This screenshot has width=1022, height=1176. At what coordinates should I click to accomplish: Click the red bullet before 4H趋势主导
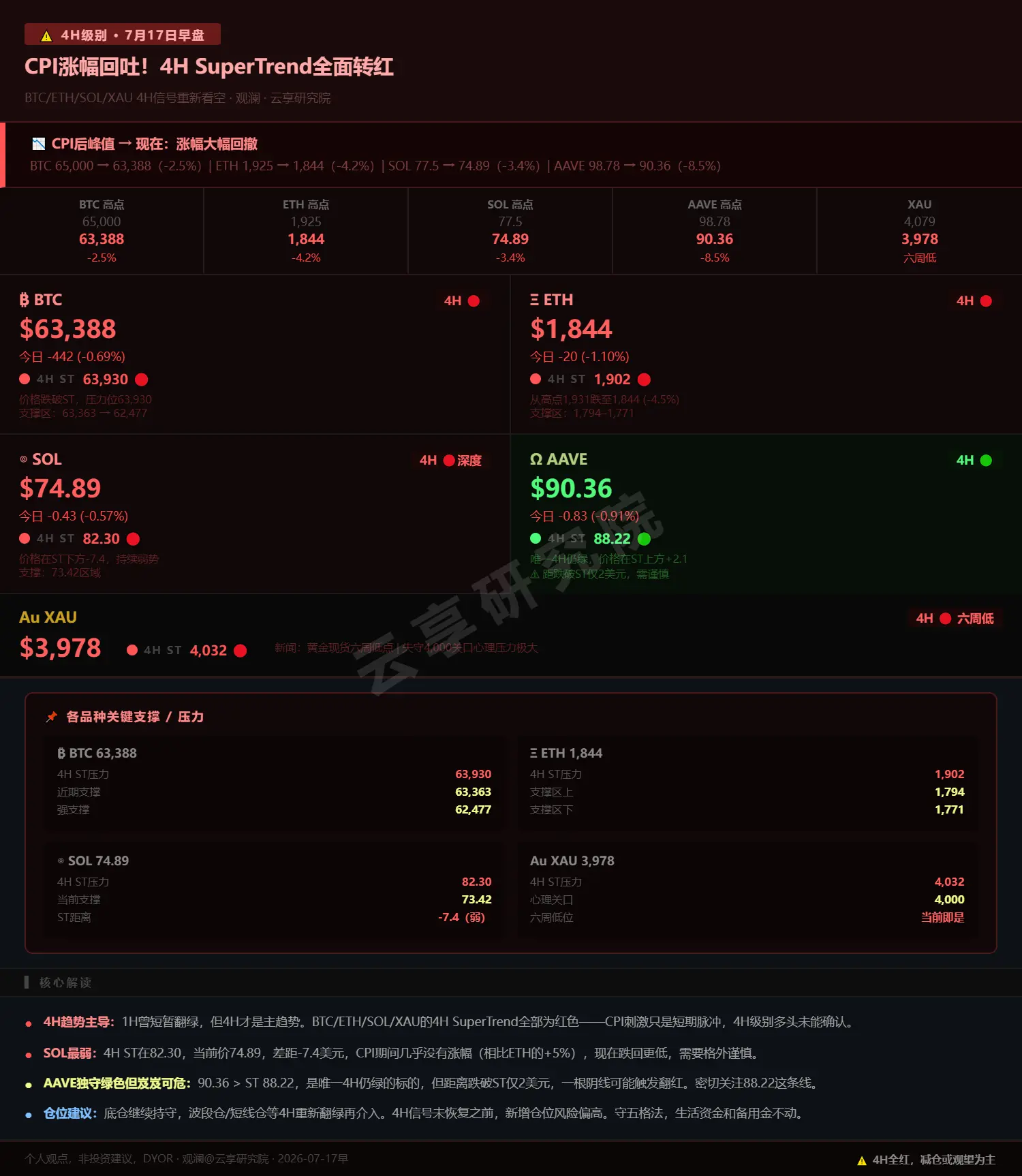pos(29,1023)
